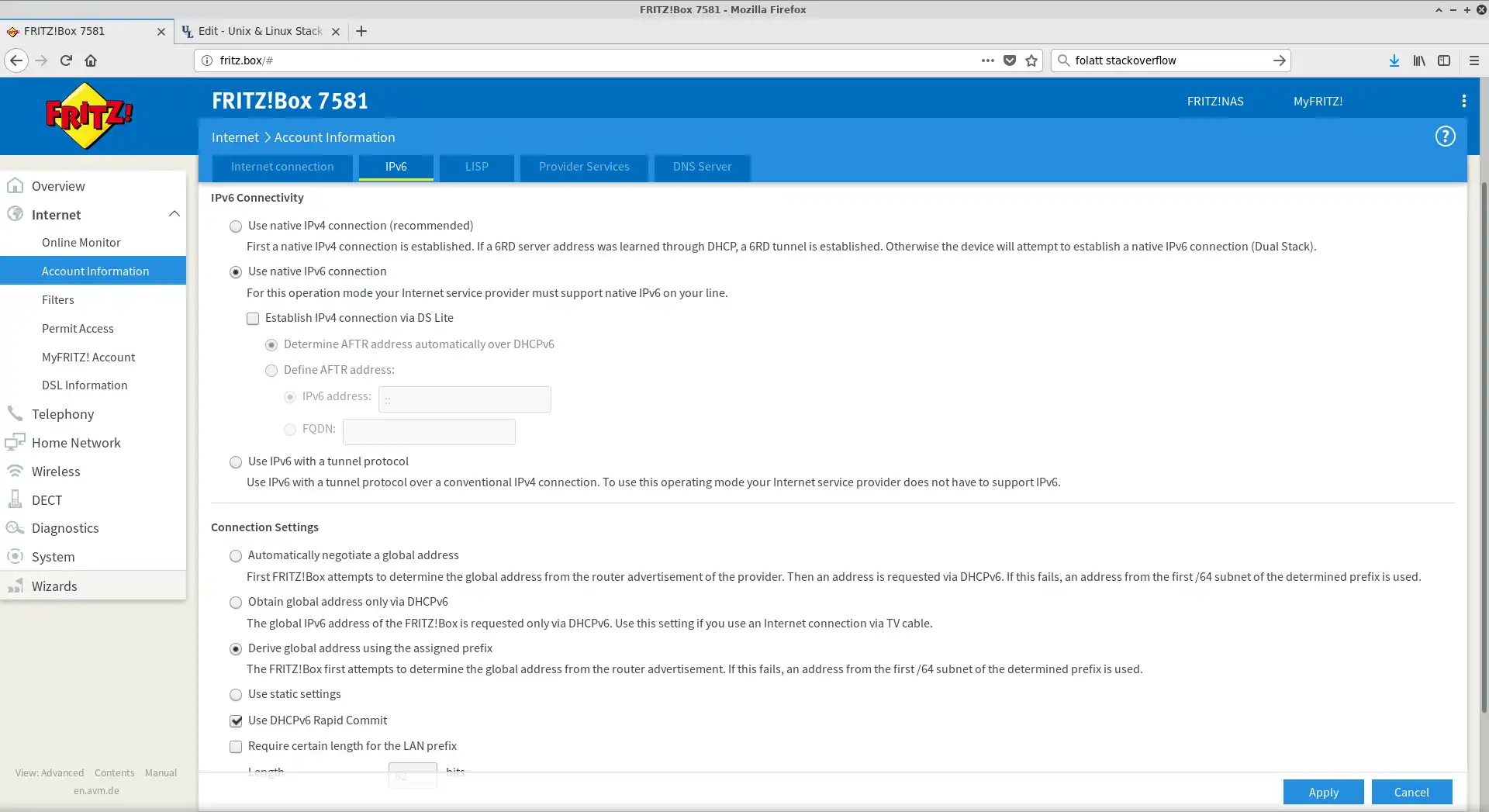Open the en.avm.de link
1489x812 pixels.
pos(96,791)
